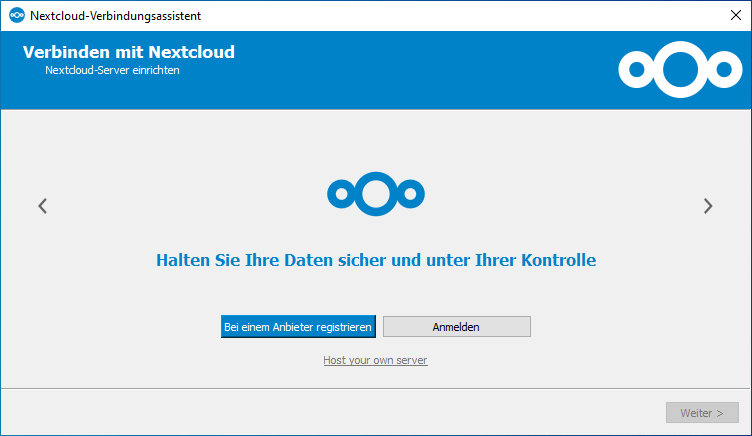Viewport: 752px width, 436px height.
Task: Advance to next slide with right arrow
Action: click(x=708, y=206)
